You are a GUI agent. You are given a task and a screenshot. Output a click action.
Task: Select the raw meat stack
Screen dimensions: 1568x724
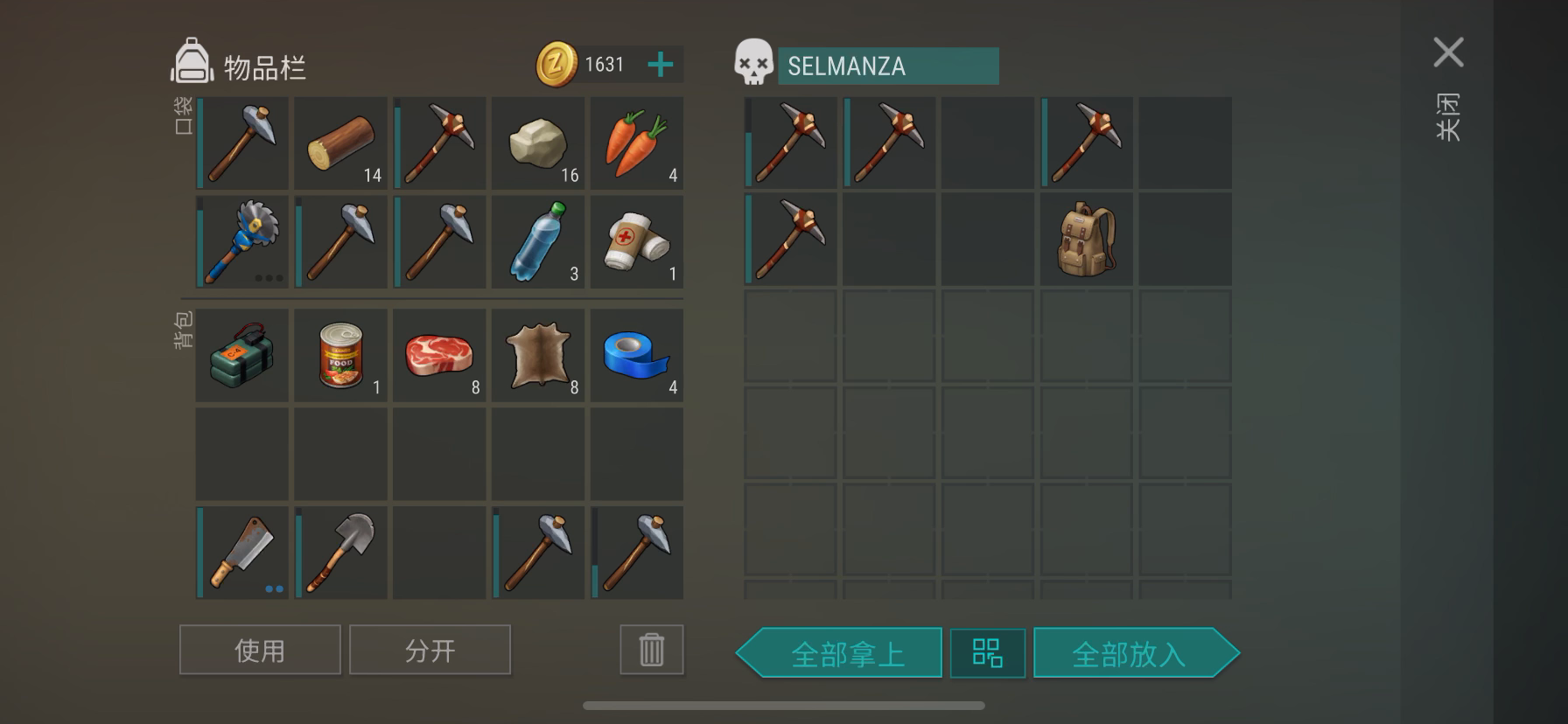click(439, 355)
